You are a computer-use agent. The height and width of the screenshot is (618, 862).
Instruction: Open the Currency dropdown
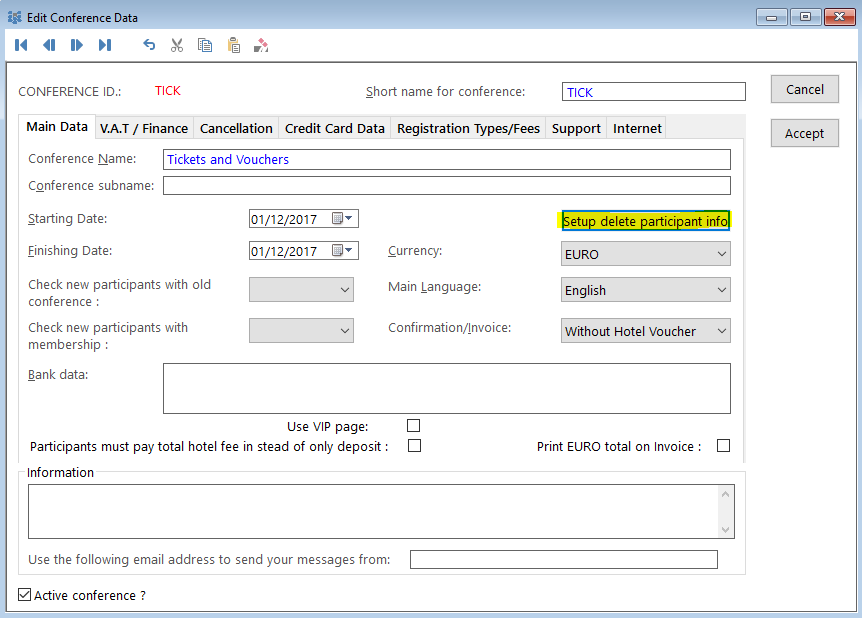[645, 254]
